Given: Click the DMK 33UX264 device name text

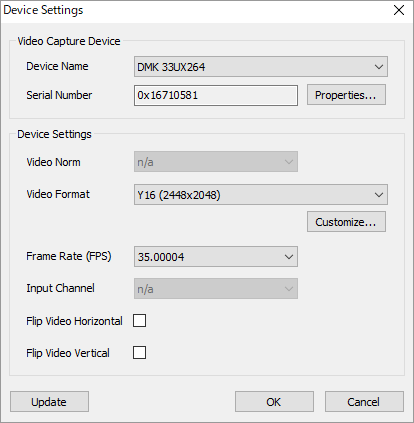Looking at the screenshot, I should click(171, 67).
